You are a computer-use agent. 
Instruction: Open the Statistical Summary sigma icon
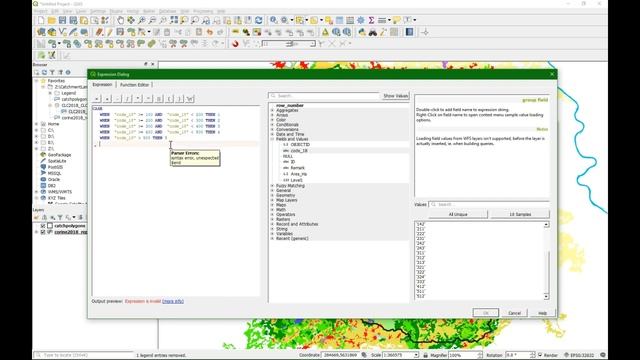tap(371, 20)
